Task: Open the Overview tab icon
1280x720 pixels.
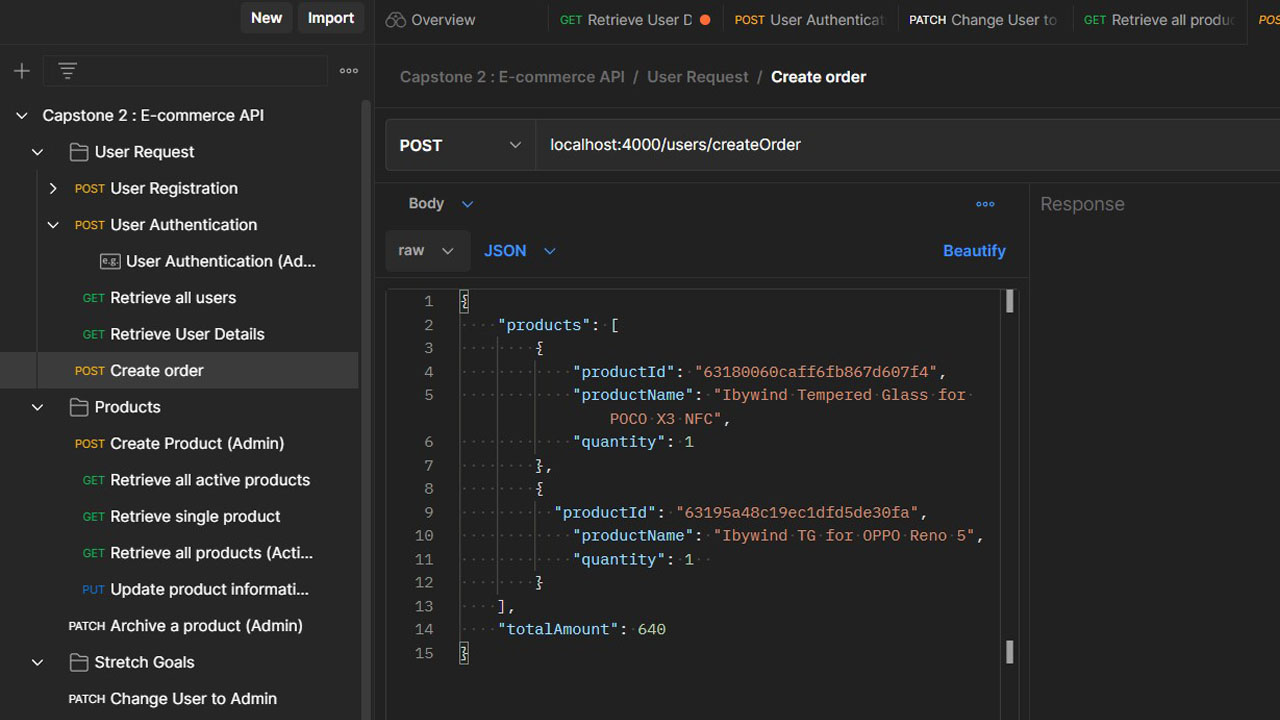Action: (x=396, y=20)
